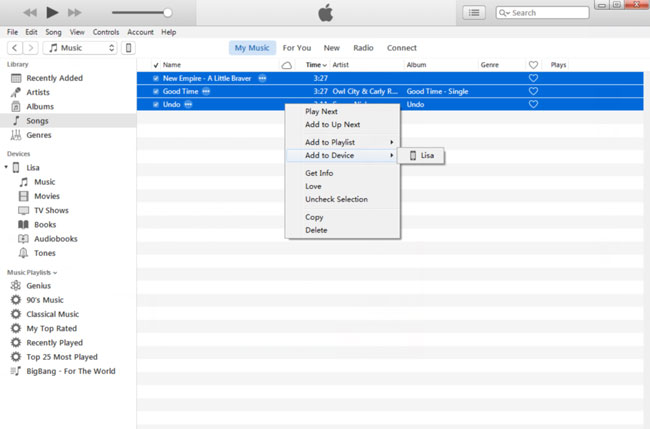Open BigBang - For The World playlist
Image resolution: width=650 pixels, height=429 pixels.
(70, 371)
